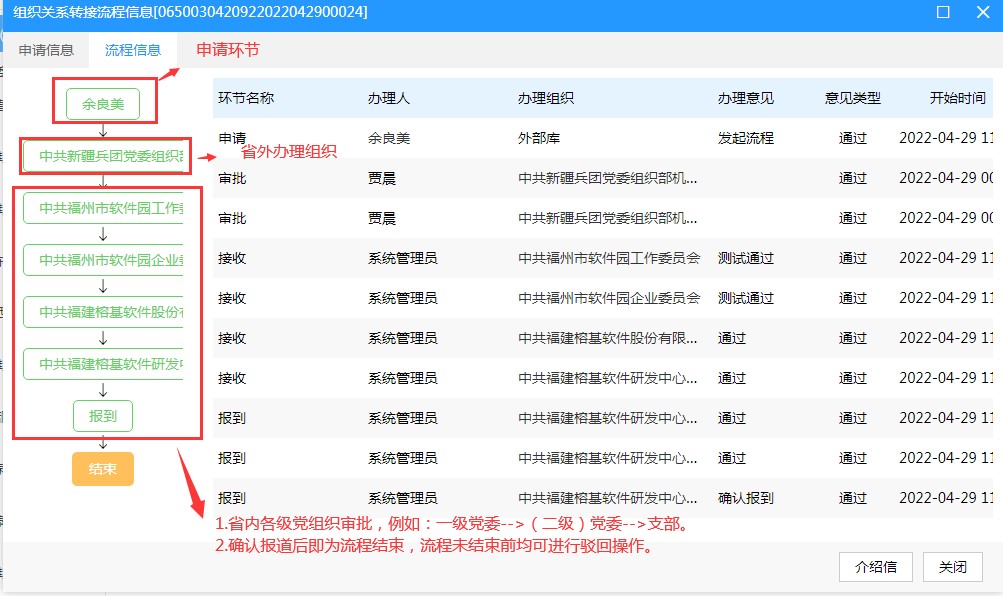This screenshot has height=596, width=1003.
Task: Click the 办理组织 column header
Action: coord(545,98)
